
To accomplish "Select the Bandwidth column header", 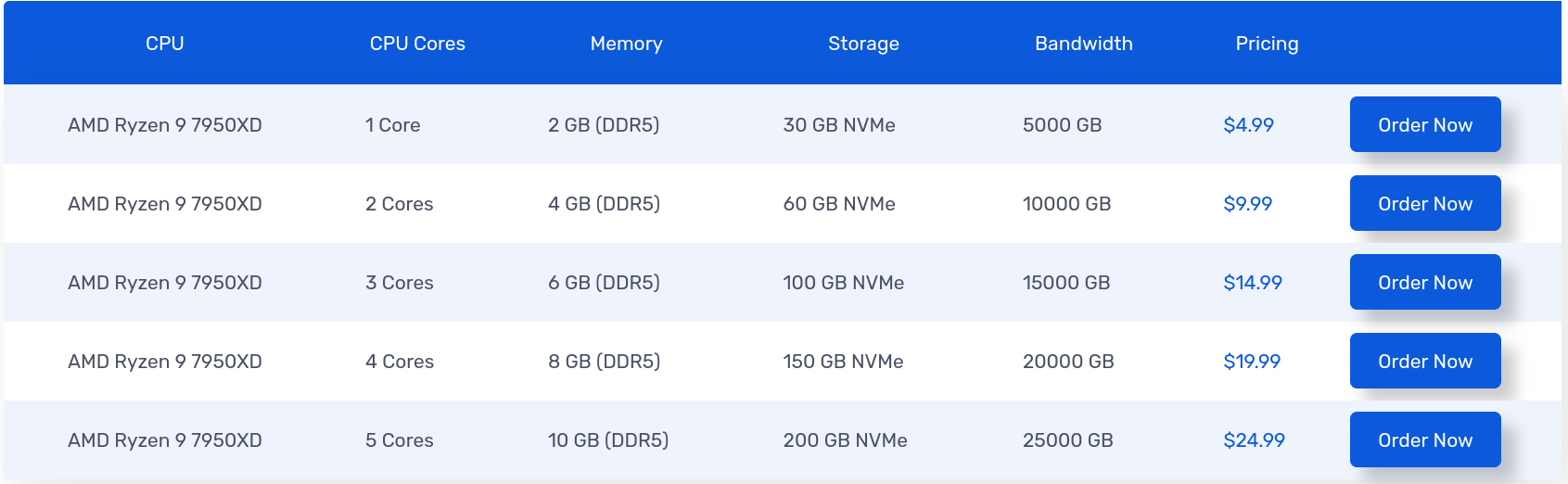I will pyautogui.click(x=1083, y=44).
